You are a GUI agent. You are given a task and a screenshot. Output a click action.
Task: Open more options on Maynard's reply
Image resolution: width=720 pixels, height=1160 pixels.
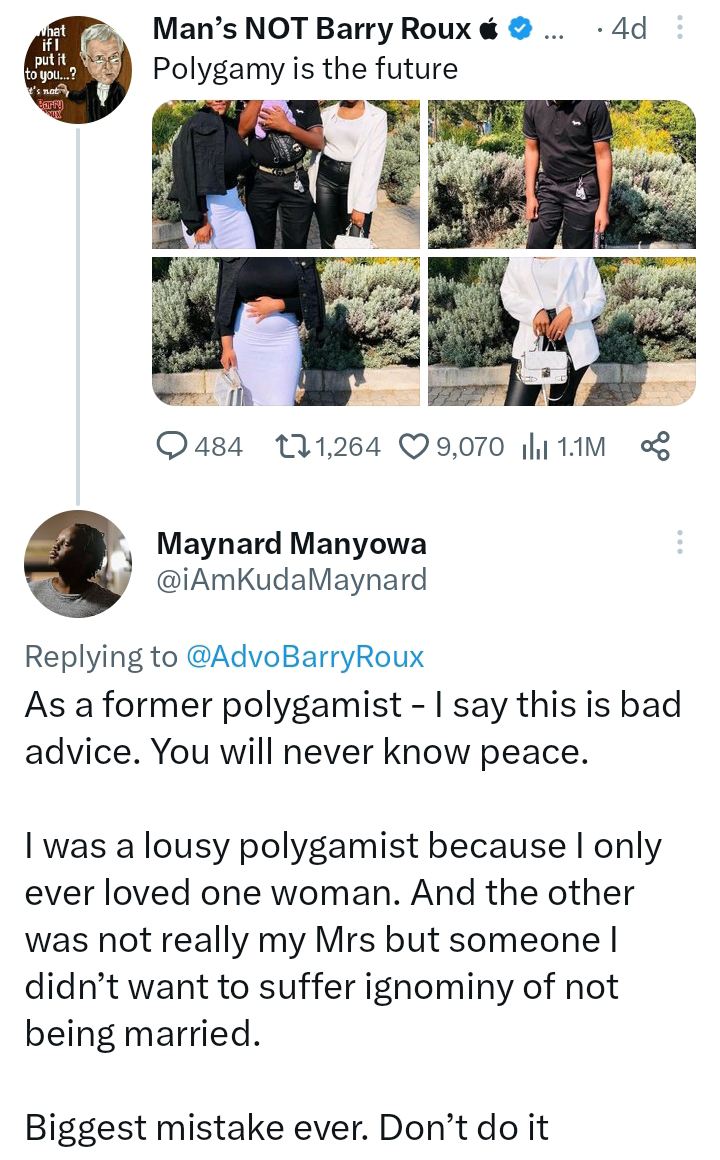point(680,542)
